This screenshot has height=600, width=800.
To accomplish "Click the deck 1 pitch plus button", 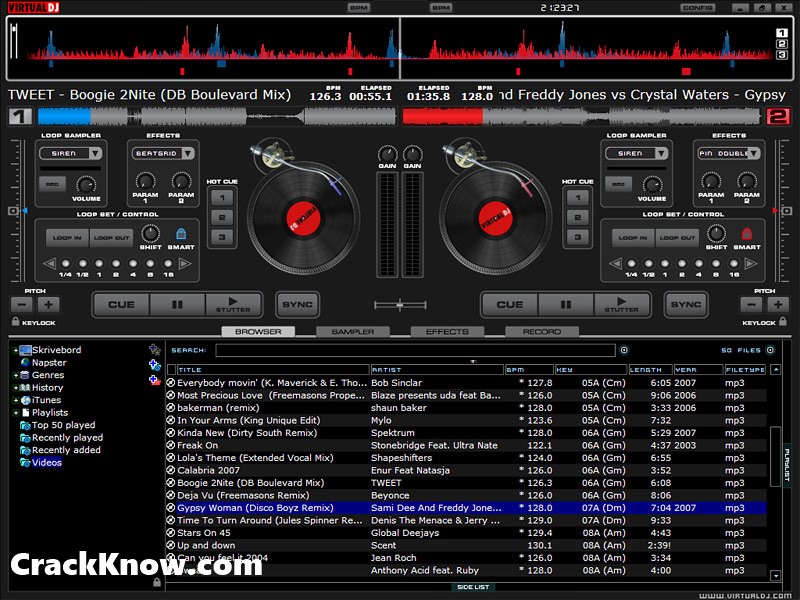I will click(x=48, y=305).
